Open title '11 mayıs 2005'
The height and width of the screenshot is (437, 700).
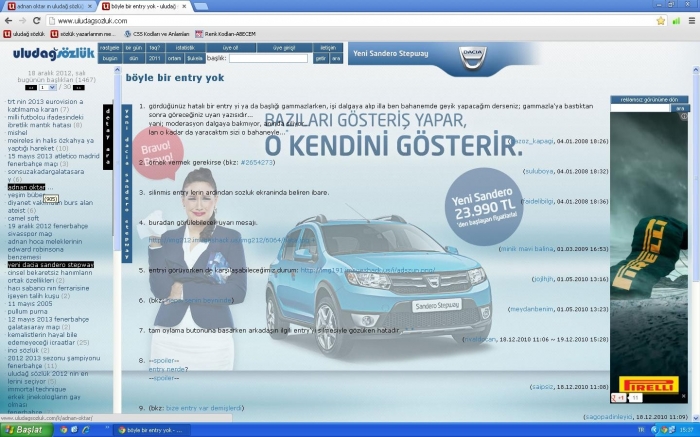click(x=30, y=304)
